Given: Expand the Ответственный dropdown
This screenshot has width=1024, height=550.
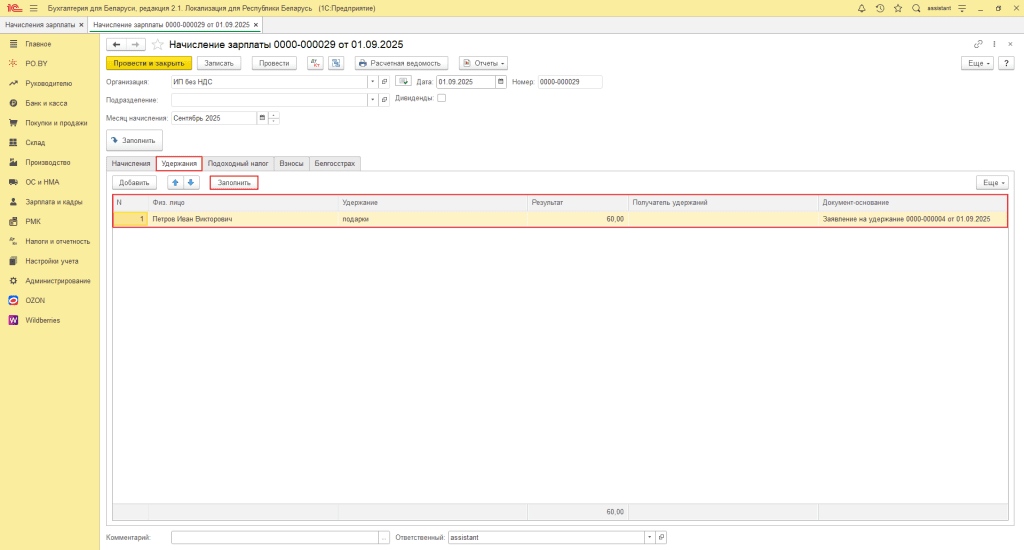Looking at the screenshot, I should pos(649,538).
